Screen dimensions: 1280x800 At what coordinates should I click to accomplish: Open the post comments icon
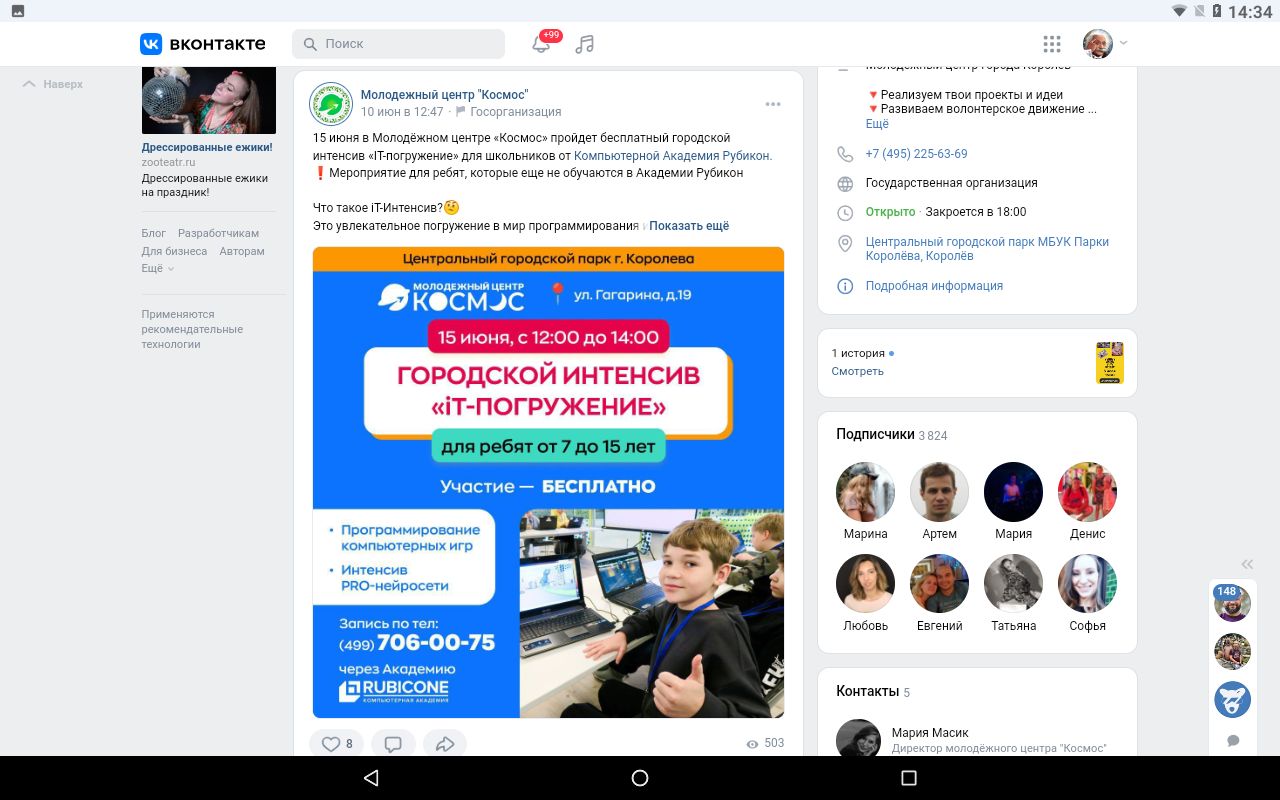point(393,743)
